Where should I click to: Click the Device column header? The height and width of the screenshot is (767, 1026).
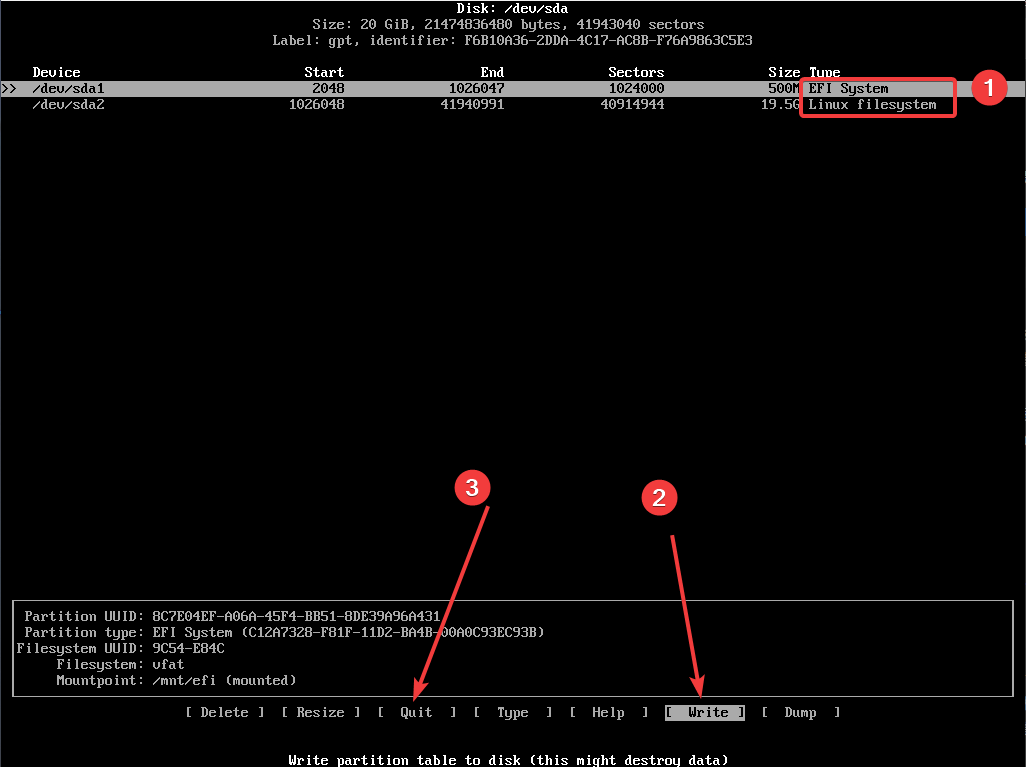pos(56,73)
